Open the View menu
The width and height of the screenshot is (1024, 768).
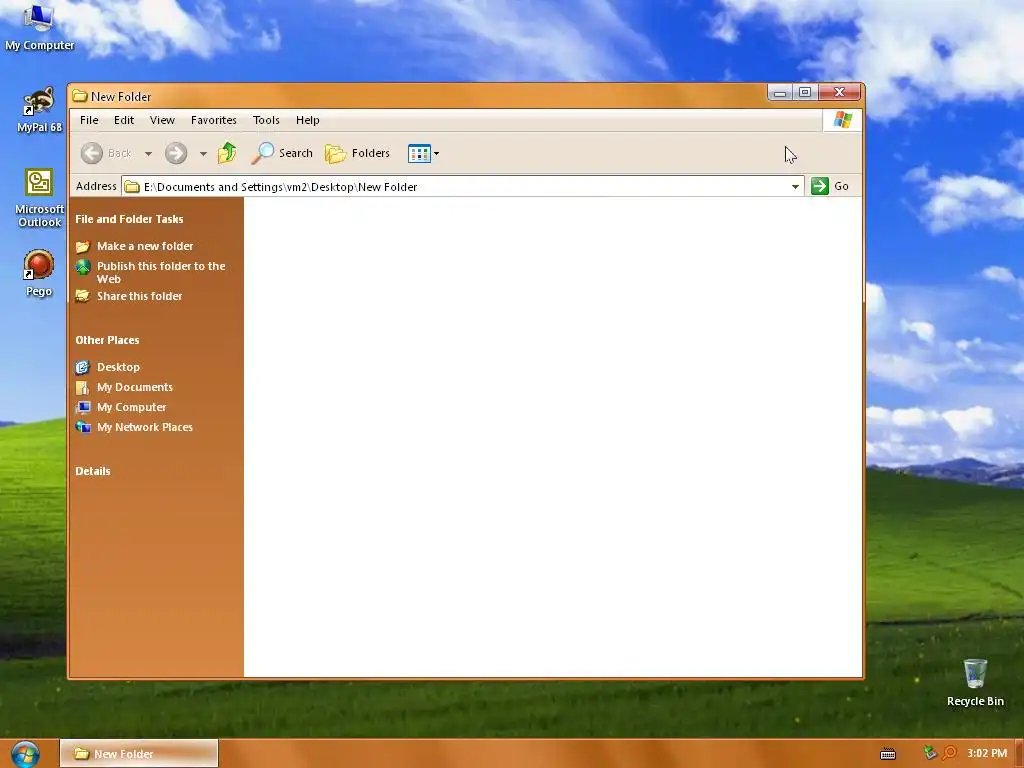point(162,120)
